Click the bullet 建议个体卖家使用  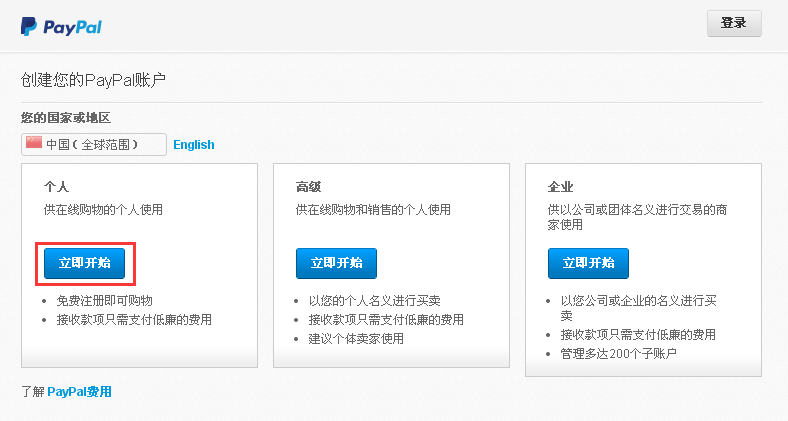point(356,339)
